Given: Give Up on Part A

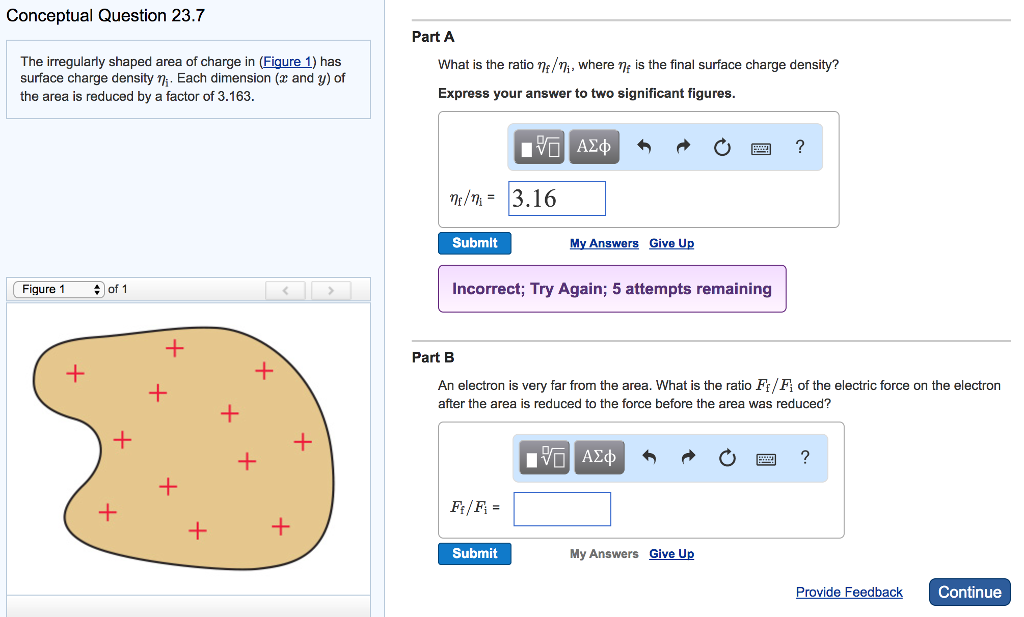Looking at the screenshot, I should [671, 242].
